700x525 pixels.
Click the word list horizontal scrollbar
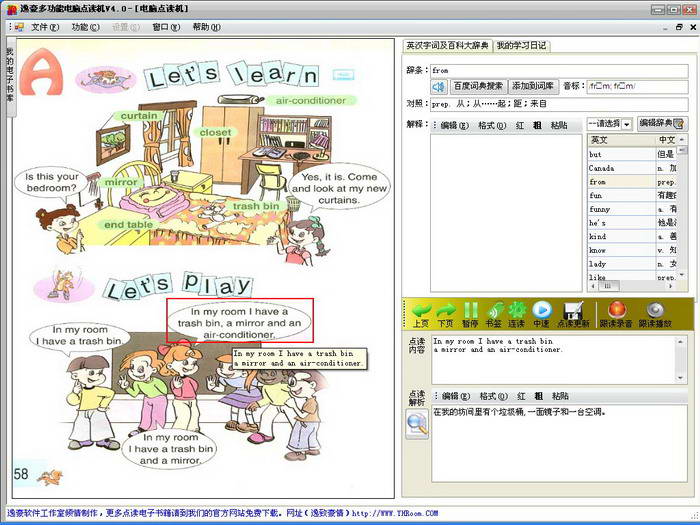632,286
